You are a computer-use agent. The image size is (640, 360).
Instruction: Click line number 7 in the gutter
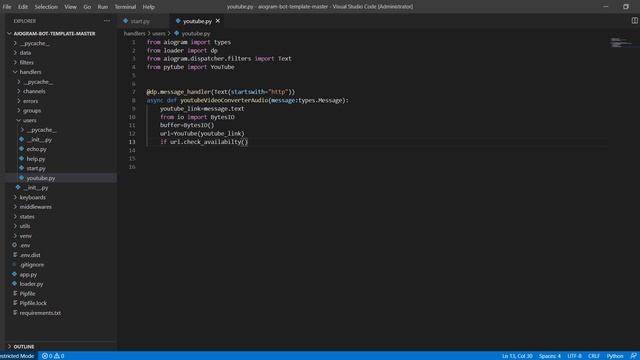(133, 92)
